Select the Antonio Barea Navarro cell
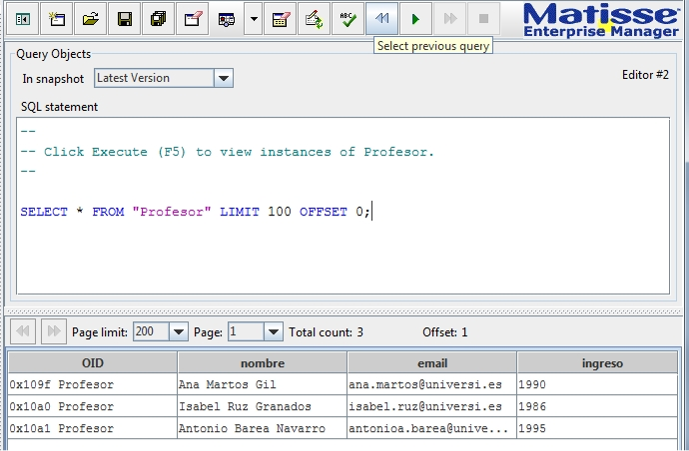 (x=262, y=428)
